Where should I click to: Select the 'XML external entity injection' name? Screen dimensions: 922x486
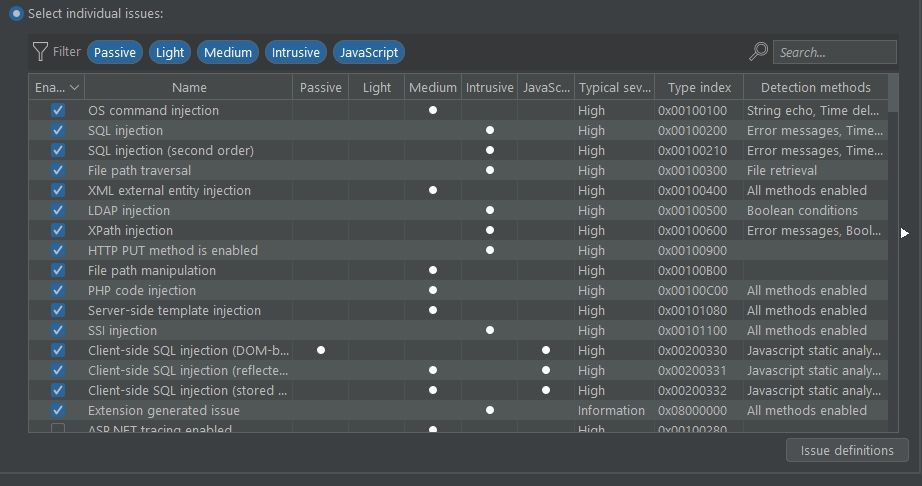click(169, 190)
